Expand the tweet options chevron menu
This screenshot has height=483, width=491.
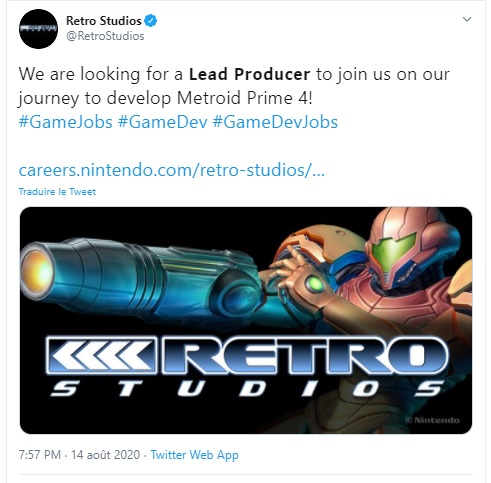[x=467, y=19]
